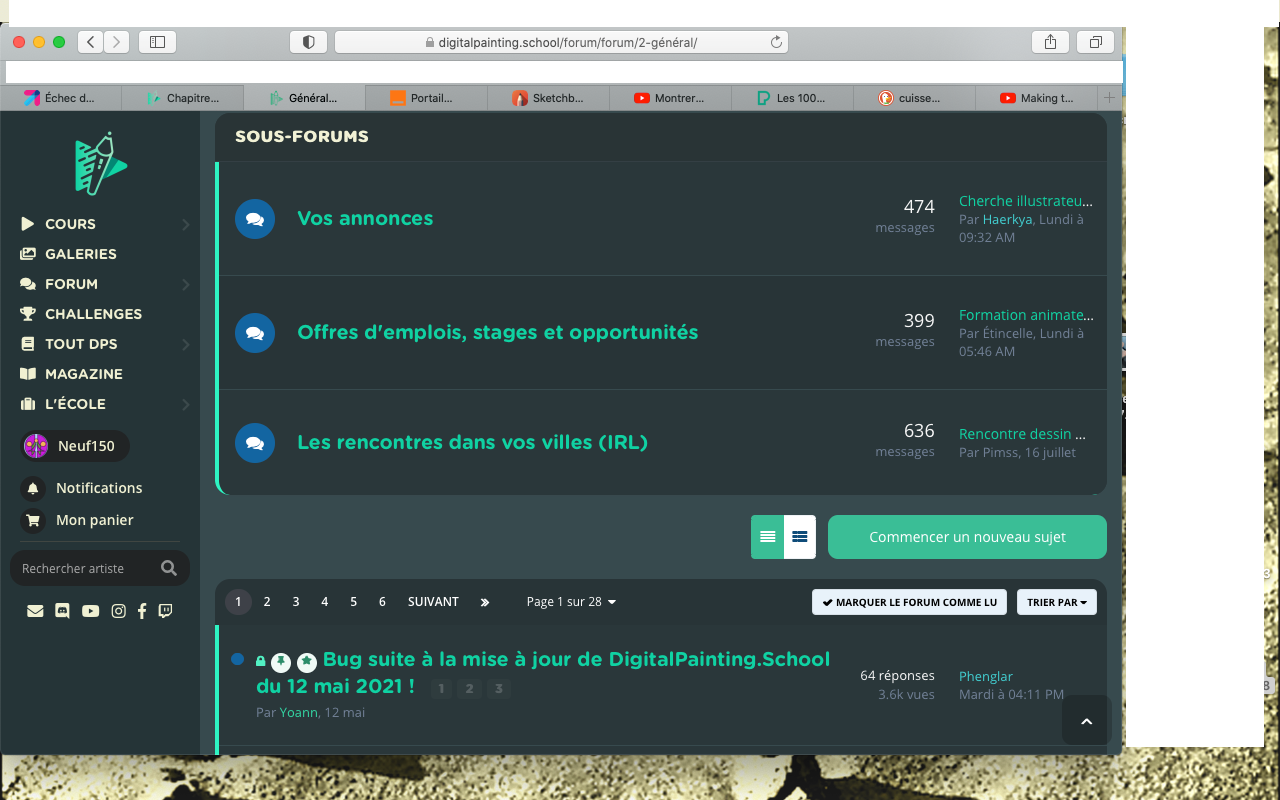This screenshot has width=1280, height=800.
Task: Click the mail envelope icon in sidebar
Action: pos(35,611)
